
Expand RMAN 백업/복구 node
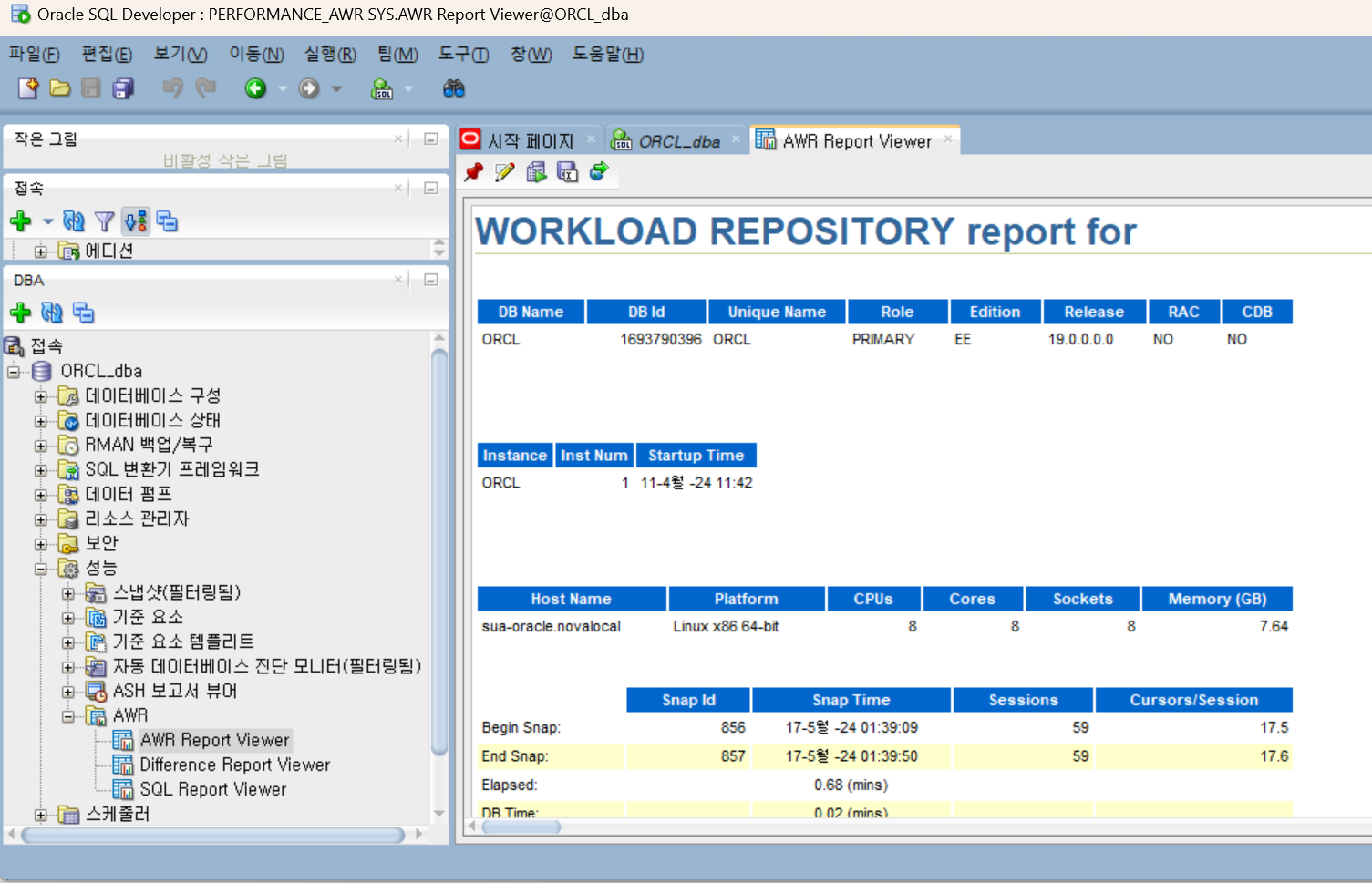tap(41, 446)
